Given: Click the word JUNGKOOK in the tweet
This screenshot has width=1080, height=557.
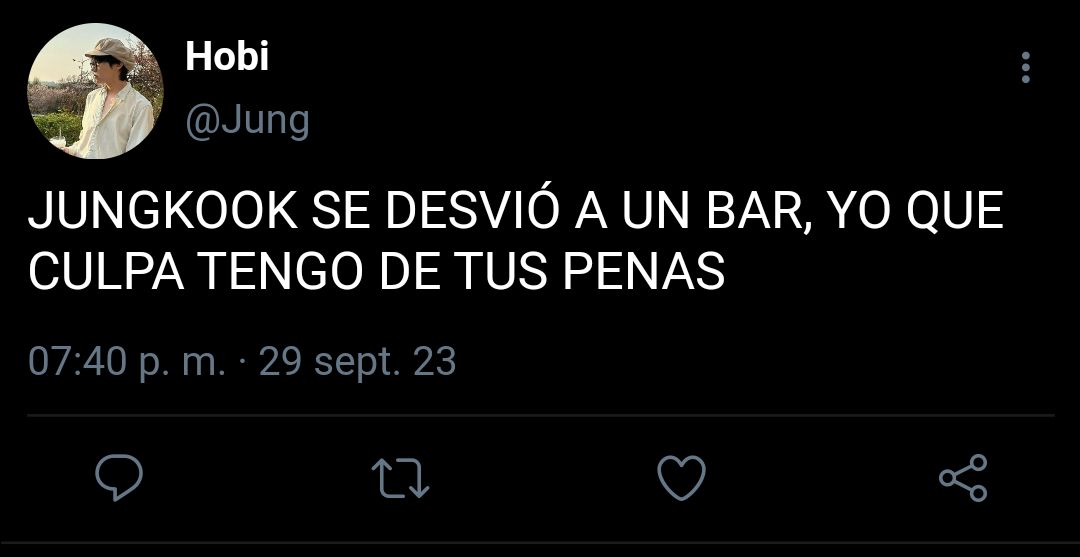Looking at the screenshot, I should coord(163,212).
